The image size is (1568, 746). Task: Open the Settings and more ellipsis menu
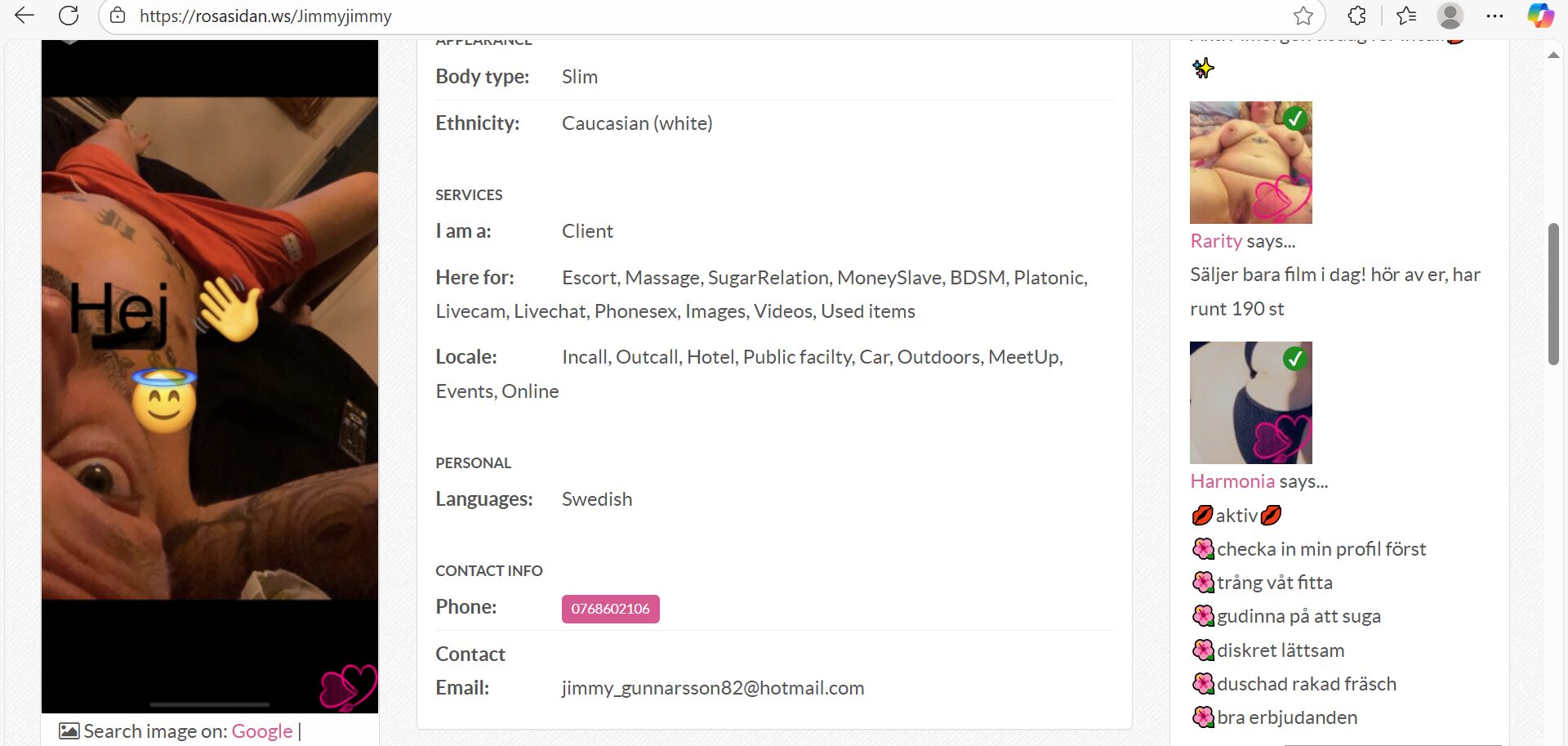[1494, 16]
